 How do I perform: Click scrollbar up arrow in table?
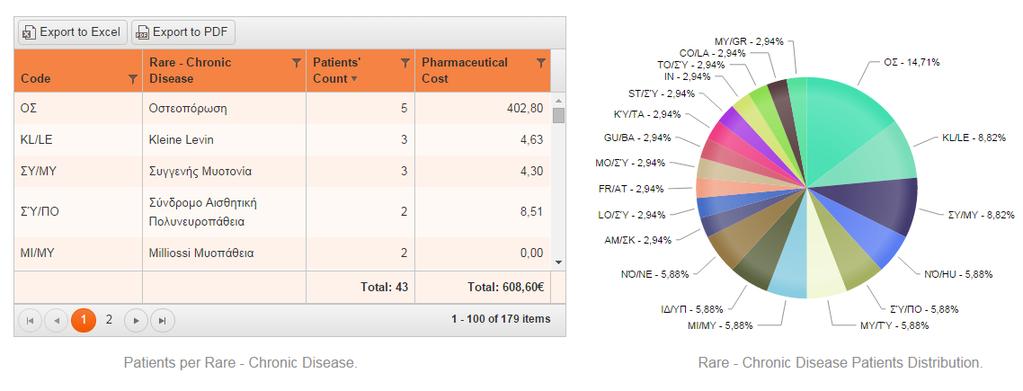558,101
